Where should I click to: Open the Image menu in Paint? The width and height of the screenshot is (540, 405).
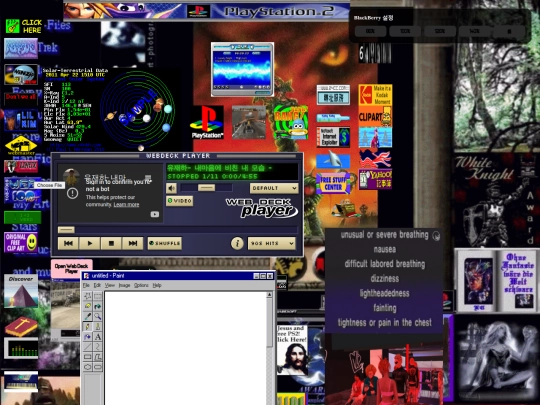coord(124,285)
